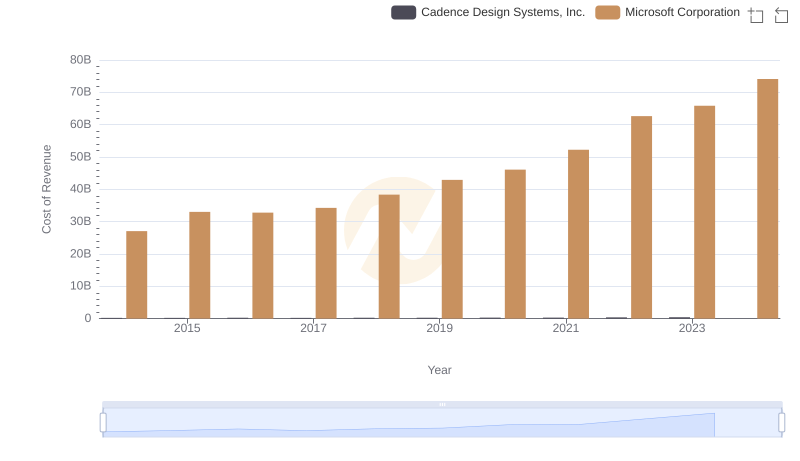800x461 pixels.
Task: Click the left handle of the range slider
Action: [103, 423]
